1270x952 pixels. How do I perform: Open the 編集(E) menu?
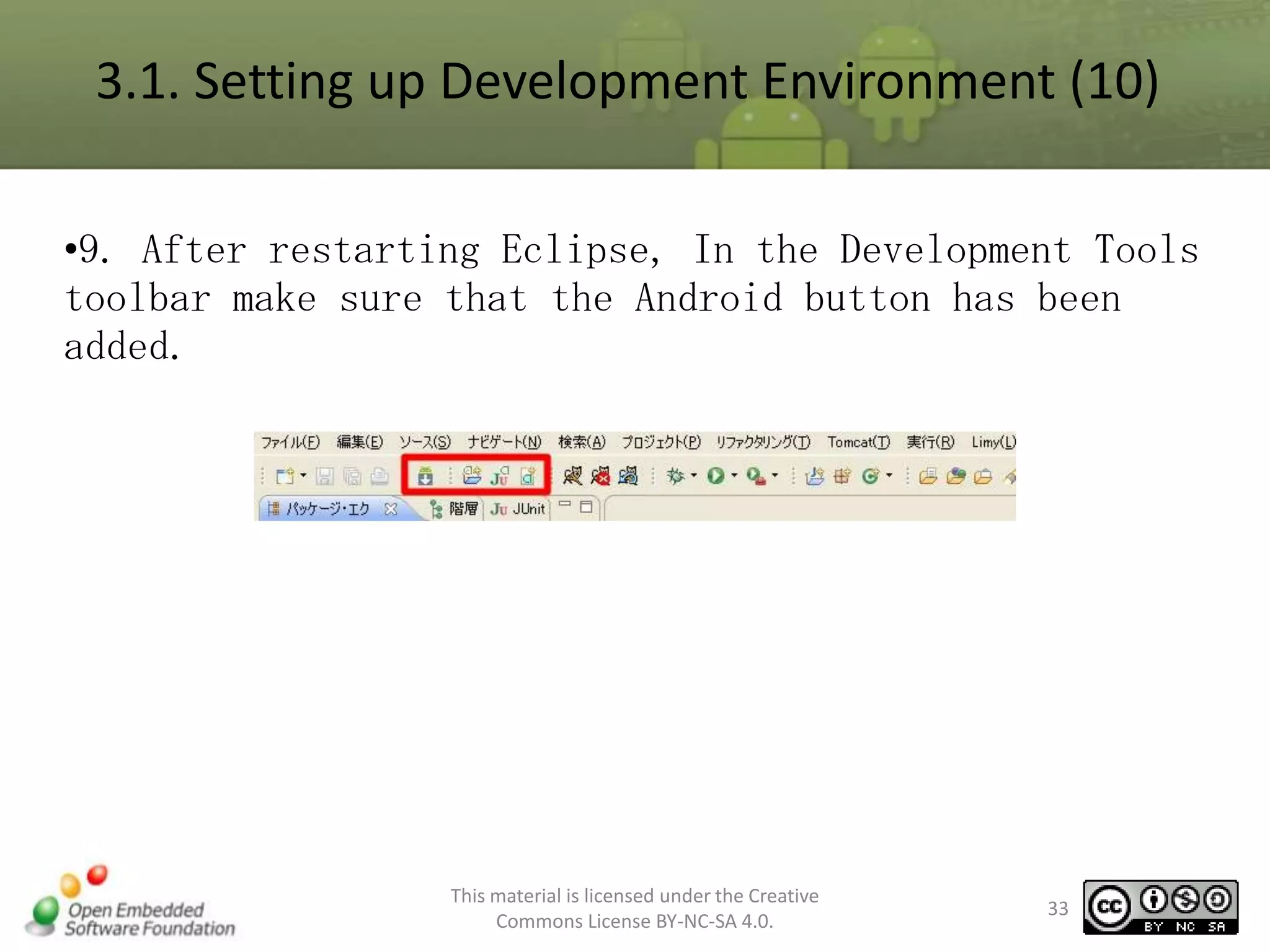[360, 442]
